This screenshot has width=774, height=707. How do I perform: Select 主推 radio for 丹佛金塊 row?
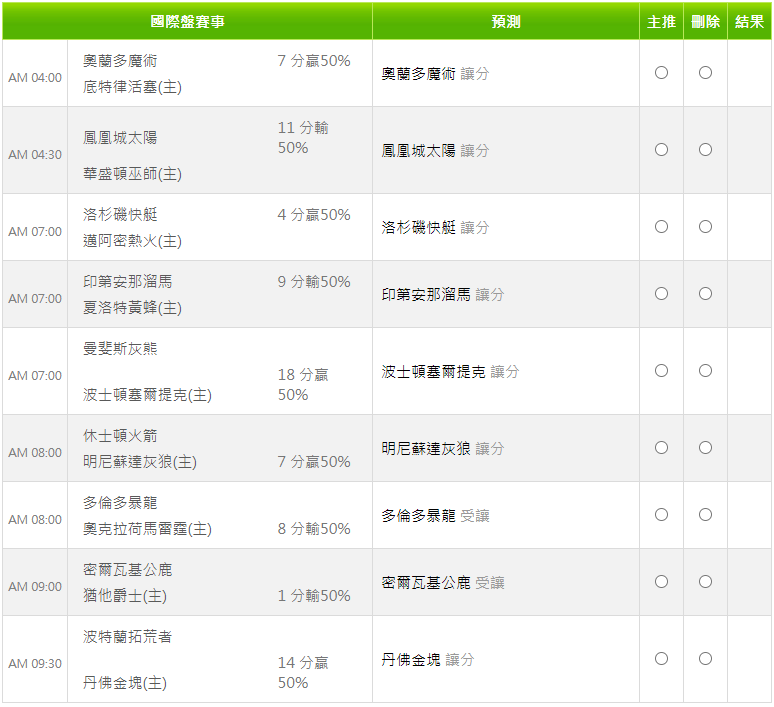(x=661, y=659)
